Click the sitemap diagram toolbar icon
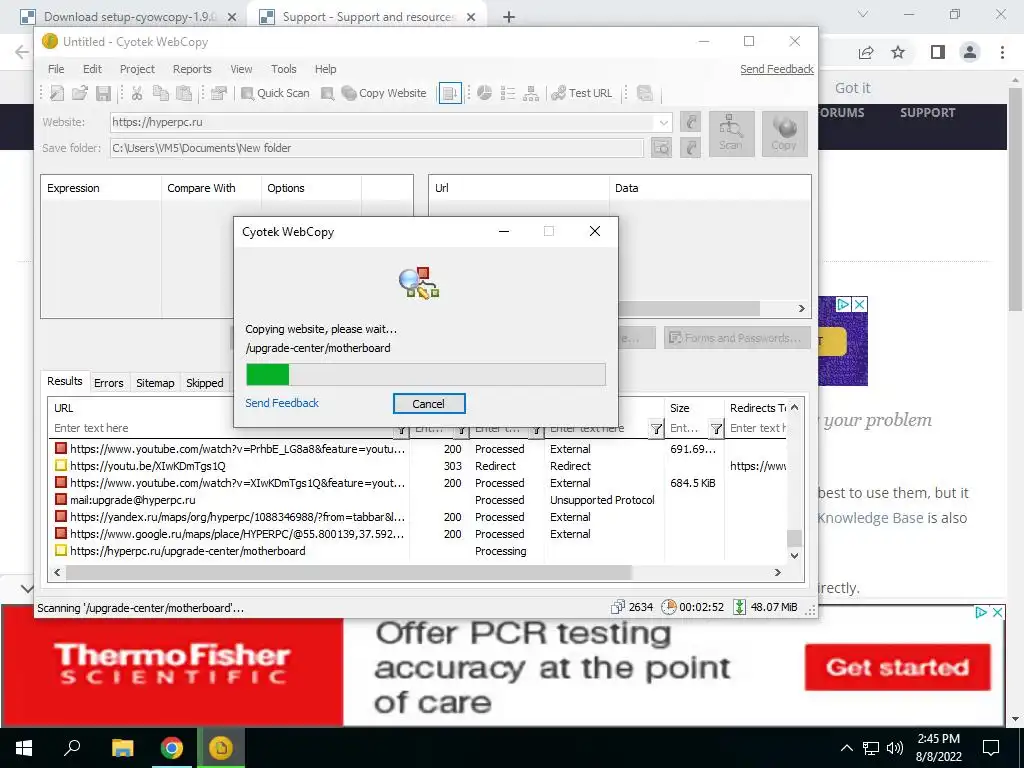1024x768 pixels. [x=531, y=93]
